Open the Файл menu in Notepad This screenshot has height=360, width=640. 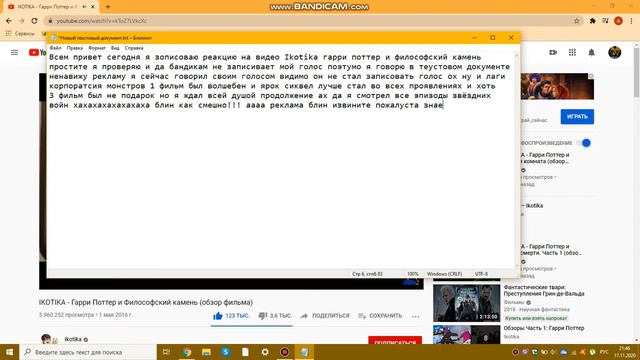click(x=56, y=48)
